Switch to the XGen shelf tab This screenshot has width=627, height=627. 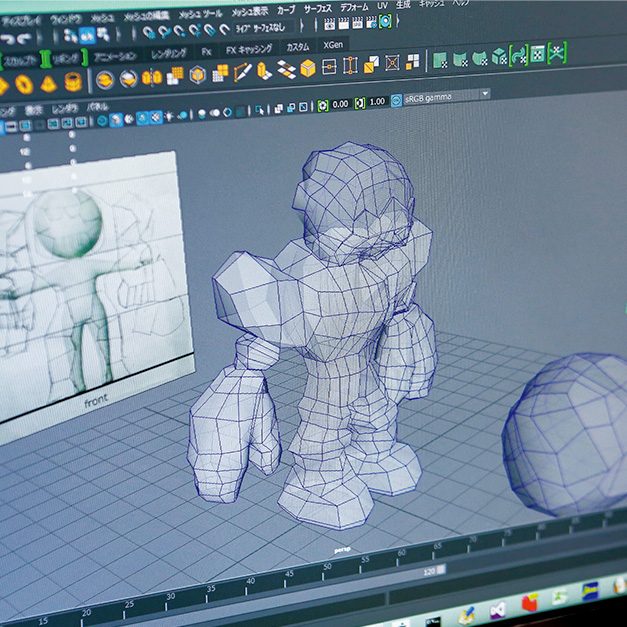[333, 45]
